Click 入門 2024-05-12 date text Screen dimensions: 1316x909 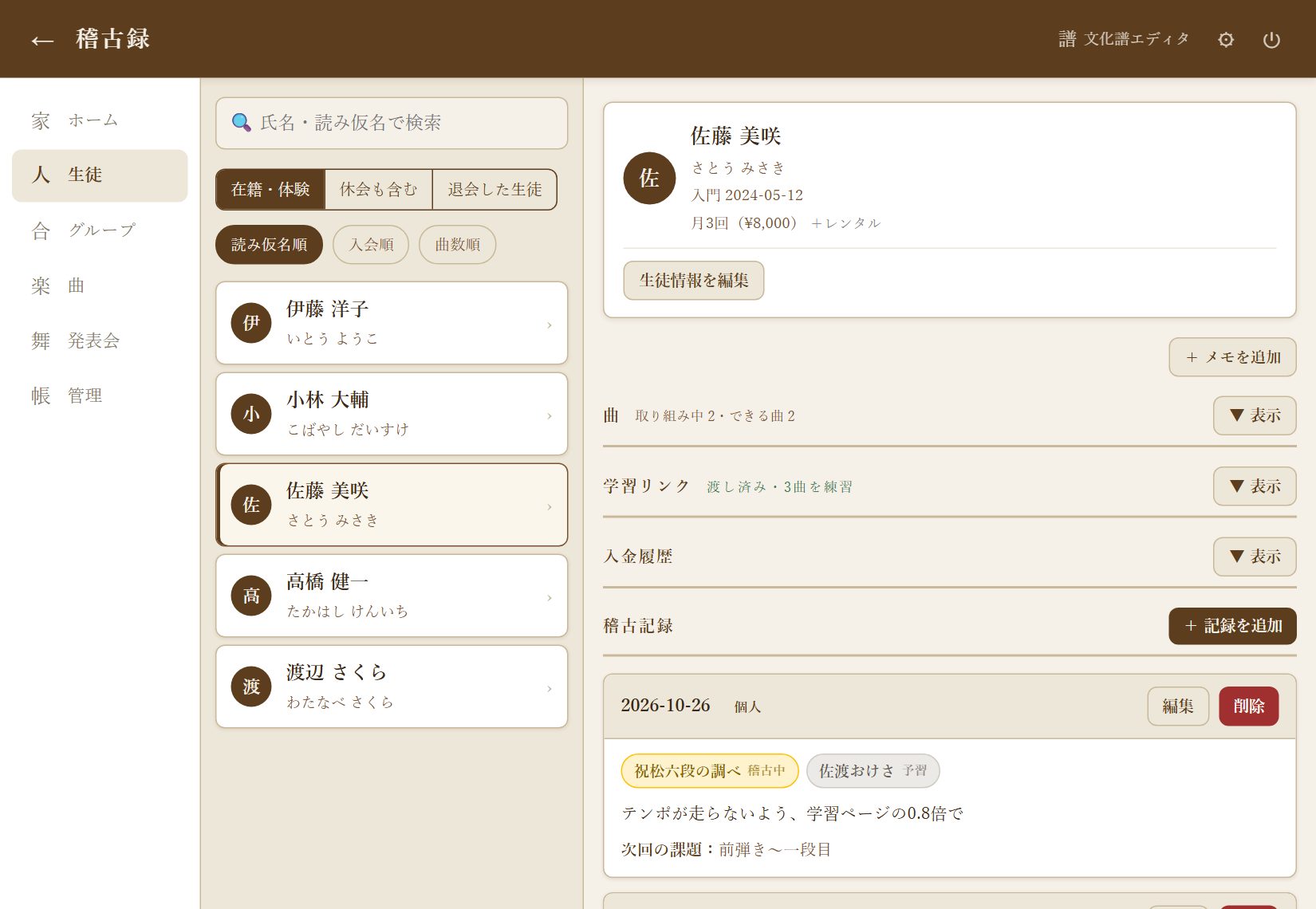tap(747, 195)
